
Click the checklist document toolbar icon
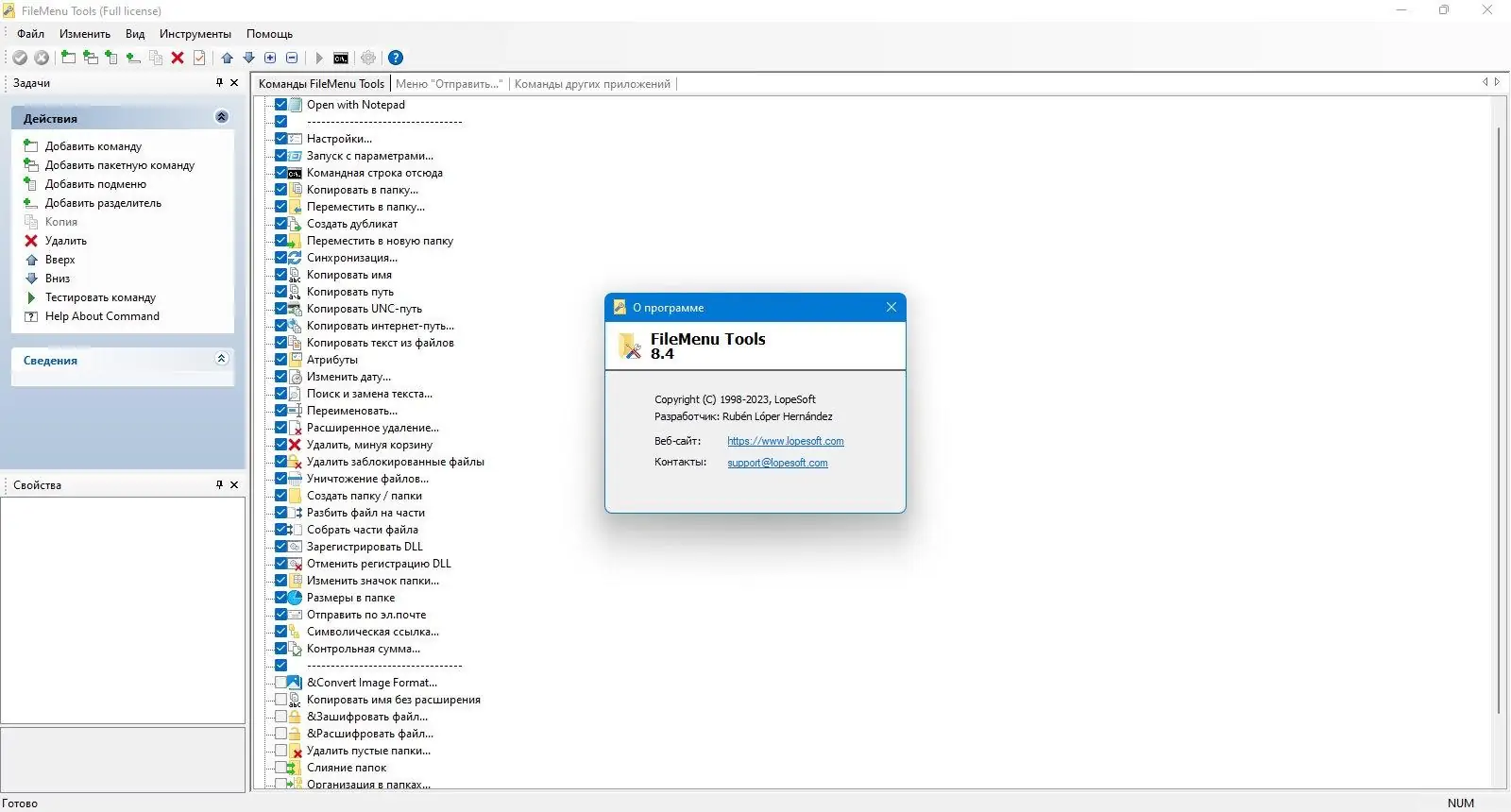click(x=199, y=58)
